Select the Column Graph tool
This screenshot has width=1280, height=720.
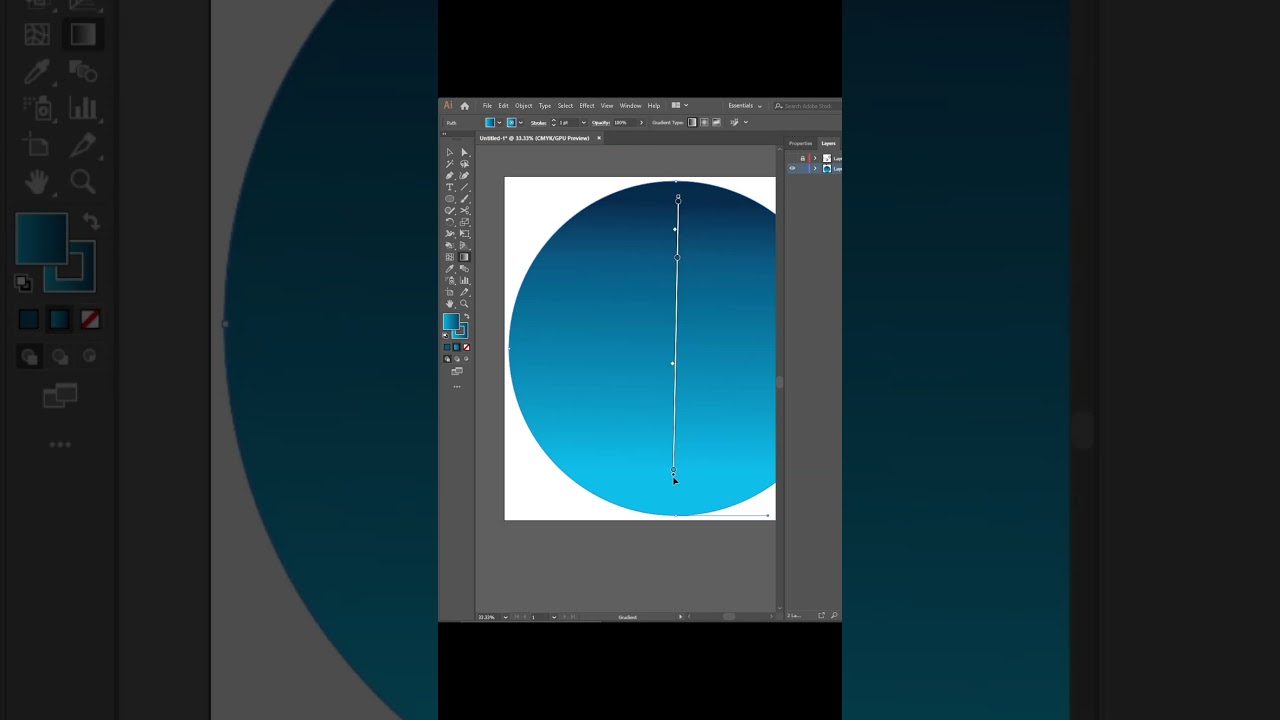coord(464,281)
